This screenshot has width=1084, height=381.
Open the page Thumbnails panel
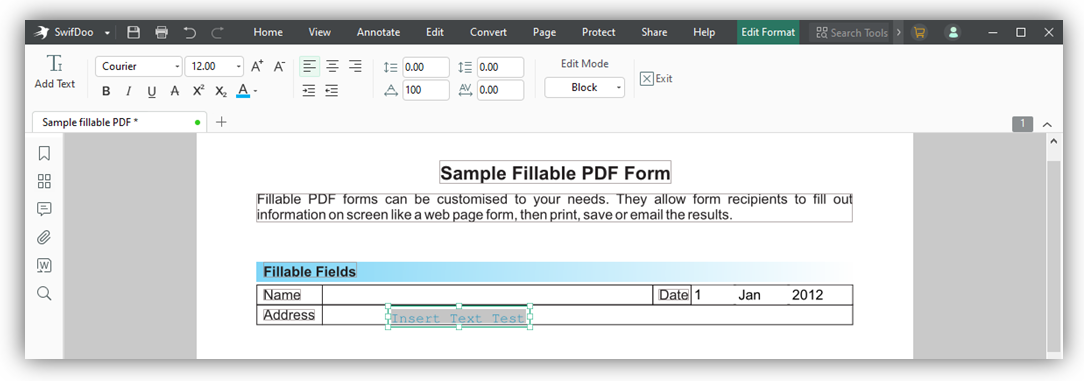pyautogui.click(x=44, y=181)
